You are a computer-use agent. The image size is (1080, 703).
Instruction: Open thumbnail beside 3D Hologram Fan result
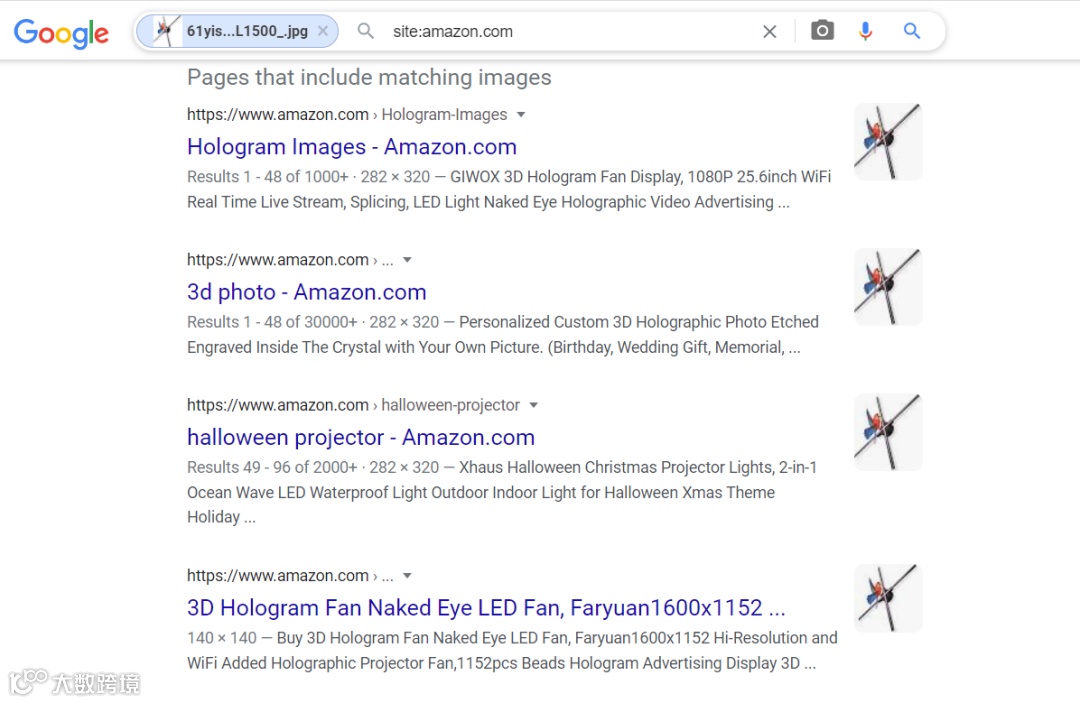[x=889, y=598]
